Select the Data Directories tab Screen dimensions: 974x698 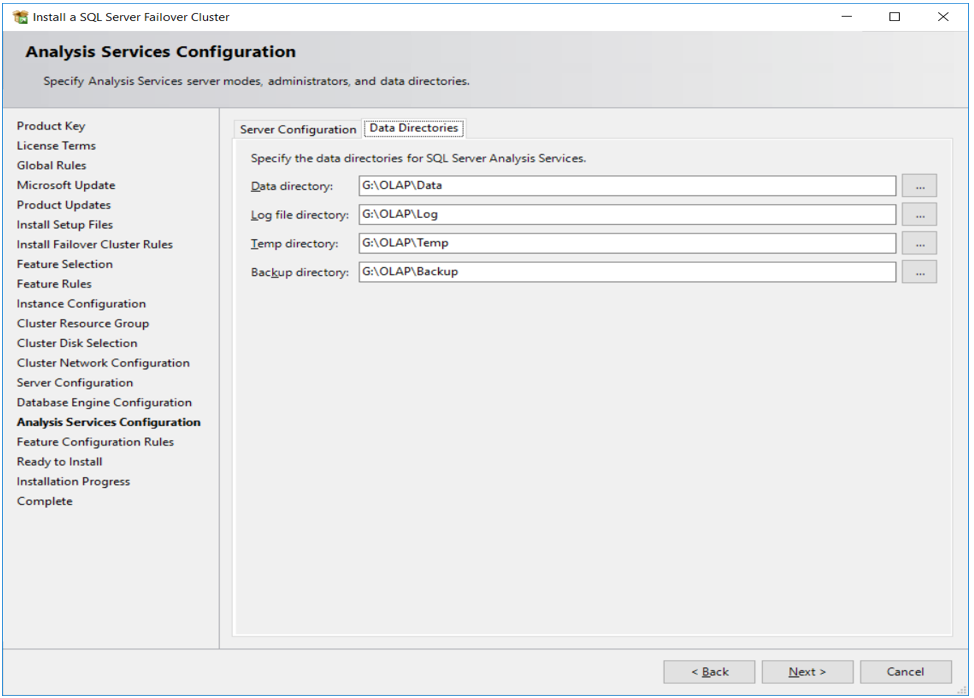click(414, 128)
